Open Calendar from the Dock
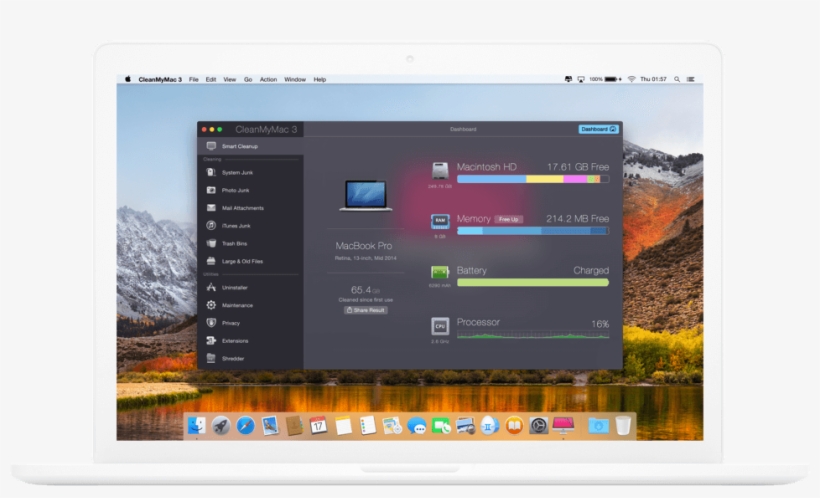Image resolution: width=820 pixels, height=498 pixels. tap(318, 426)
